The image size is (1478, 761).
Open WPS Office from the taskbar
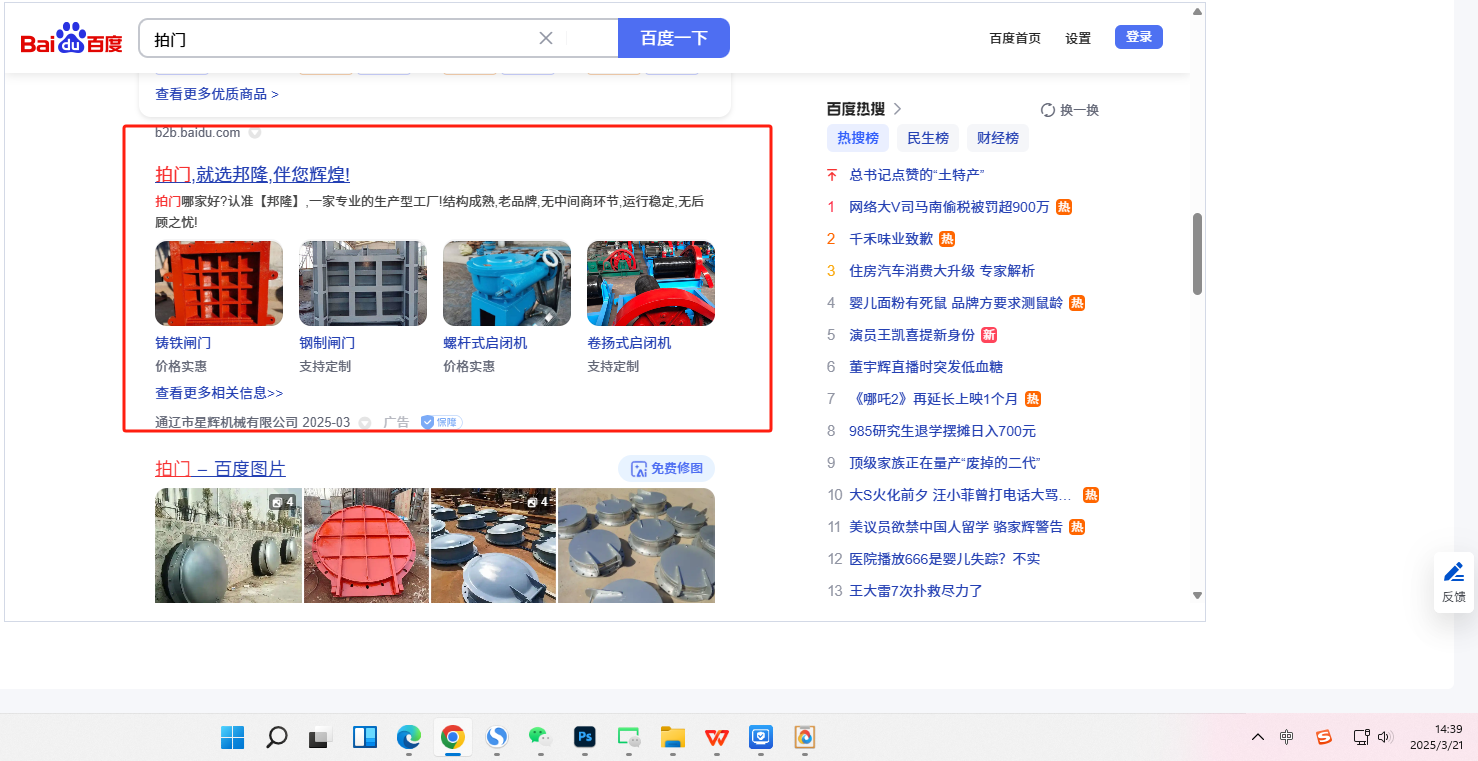(x=716, y=738)
